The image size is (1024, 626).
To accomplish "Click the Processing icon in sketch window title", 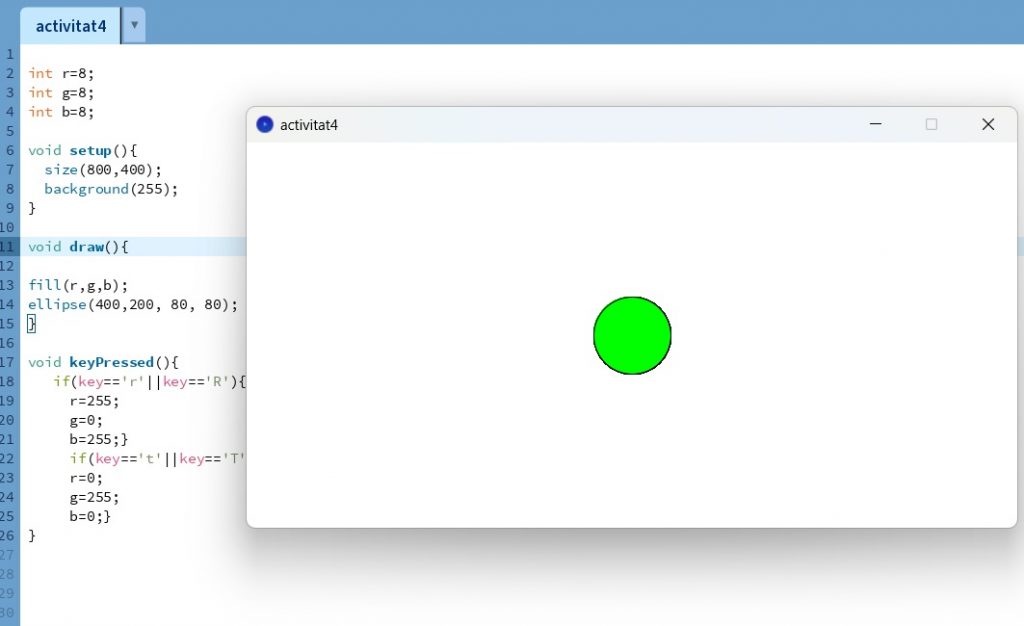I will pyautogui.click(x=264, y=124).
